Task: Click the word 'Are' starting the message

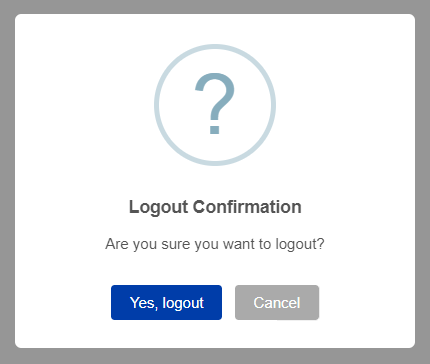Action: [117, 244]
